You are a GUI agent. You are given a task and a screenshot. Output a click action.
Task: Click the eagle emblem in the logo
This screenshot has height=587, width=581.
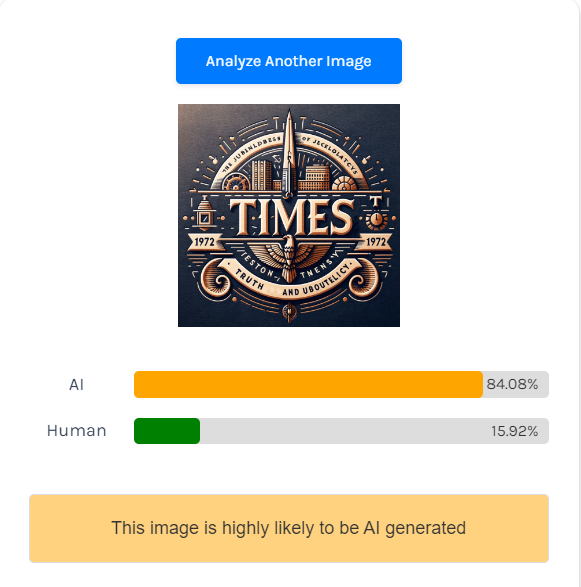[x=289, y=256]
